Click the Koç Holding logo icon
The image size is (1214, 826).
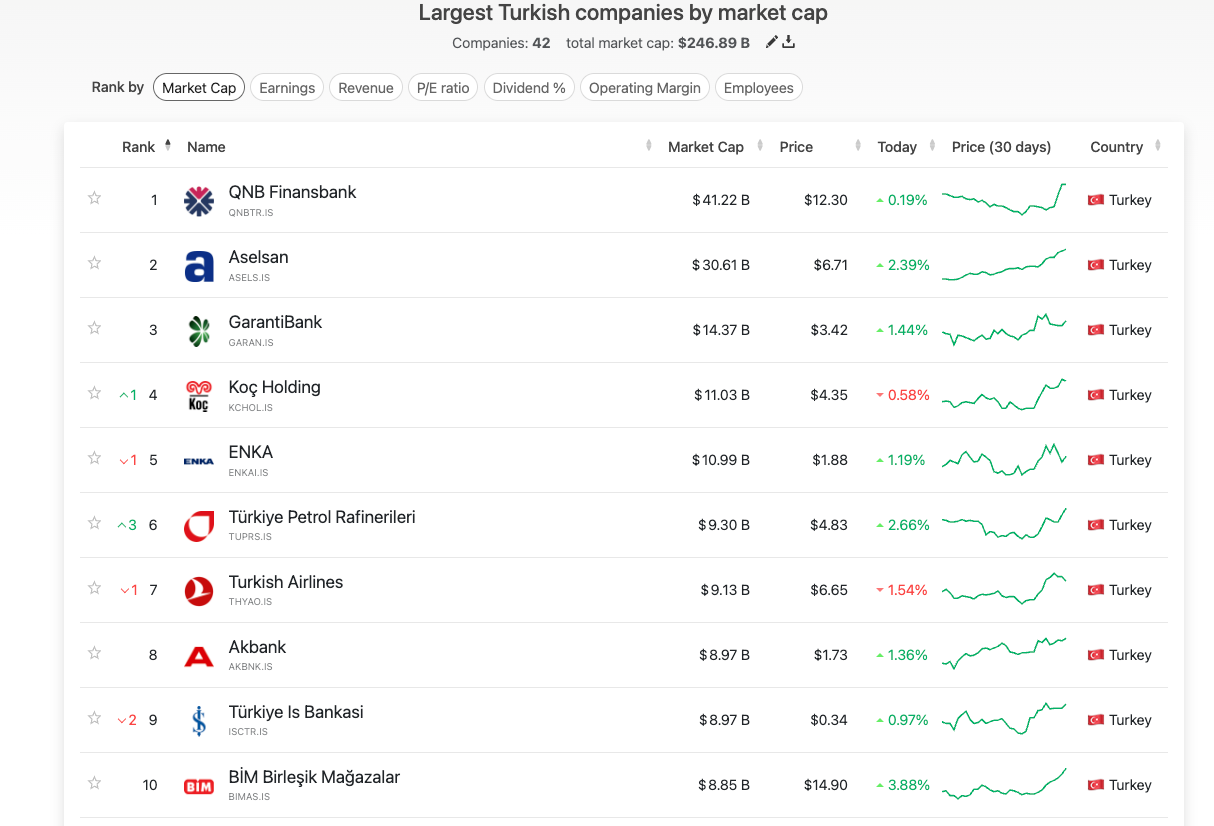(x=199, y=396)
